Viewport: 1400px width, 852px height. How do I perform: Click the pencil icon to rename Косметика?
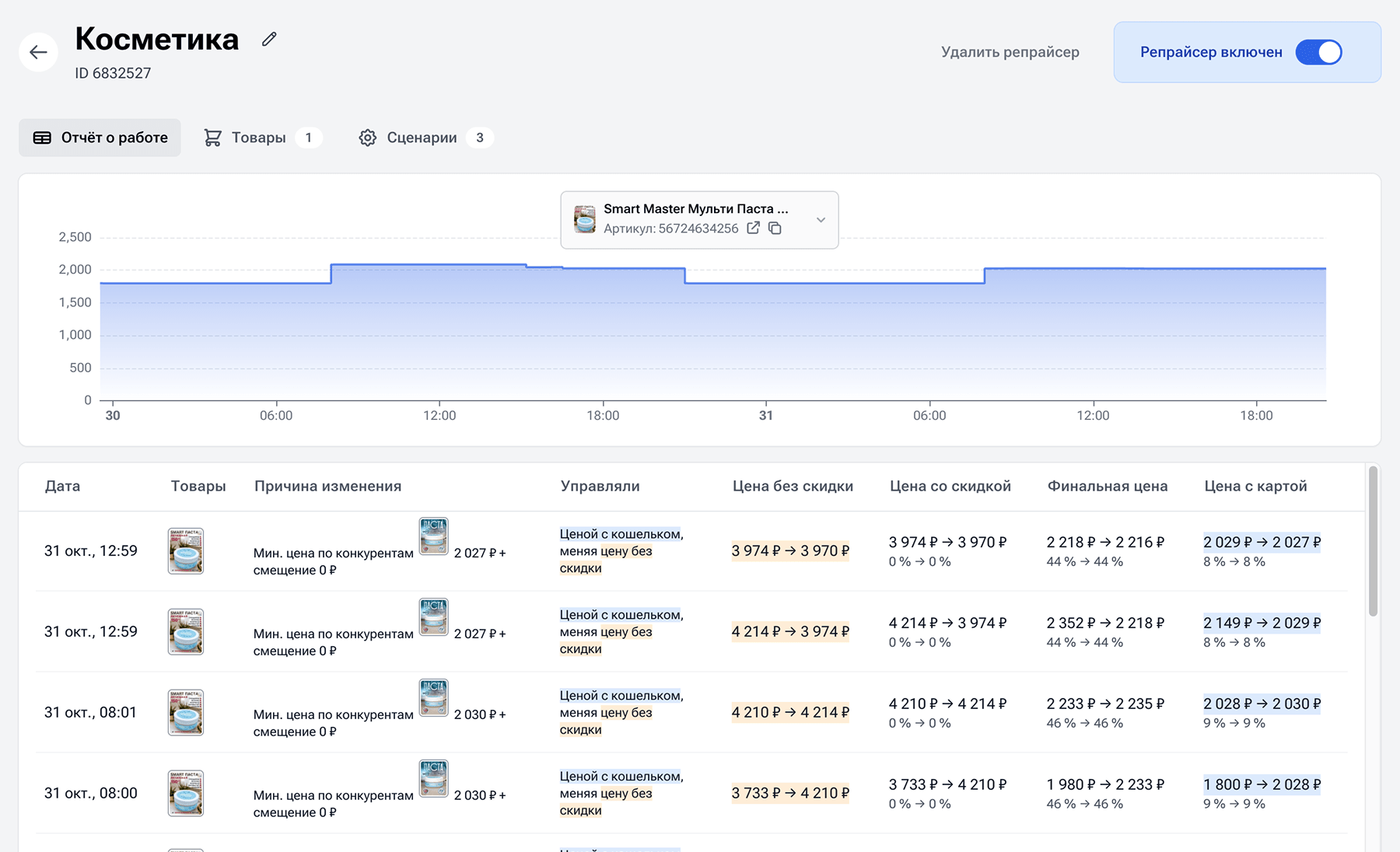[x=269, y=39]
